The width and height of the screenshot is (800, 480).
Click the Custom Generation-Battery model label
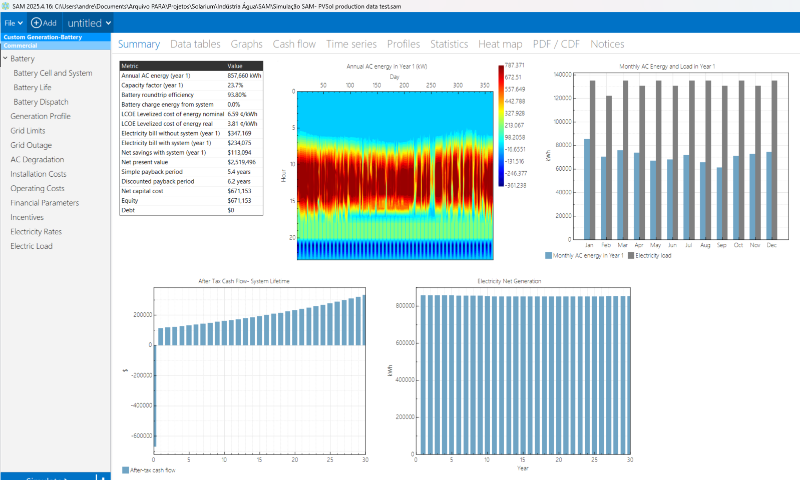click(43, 37)
